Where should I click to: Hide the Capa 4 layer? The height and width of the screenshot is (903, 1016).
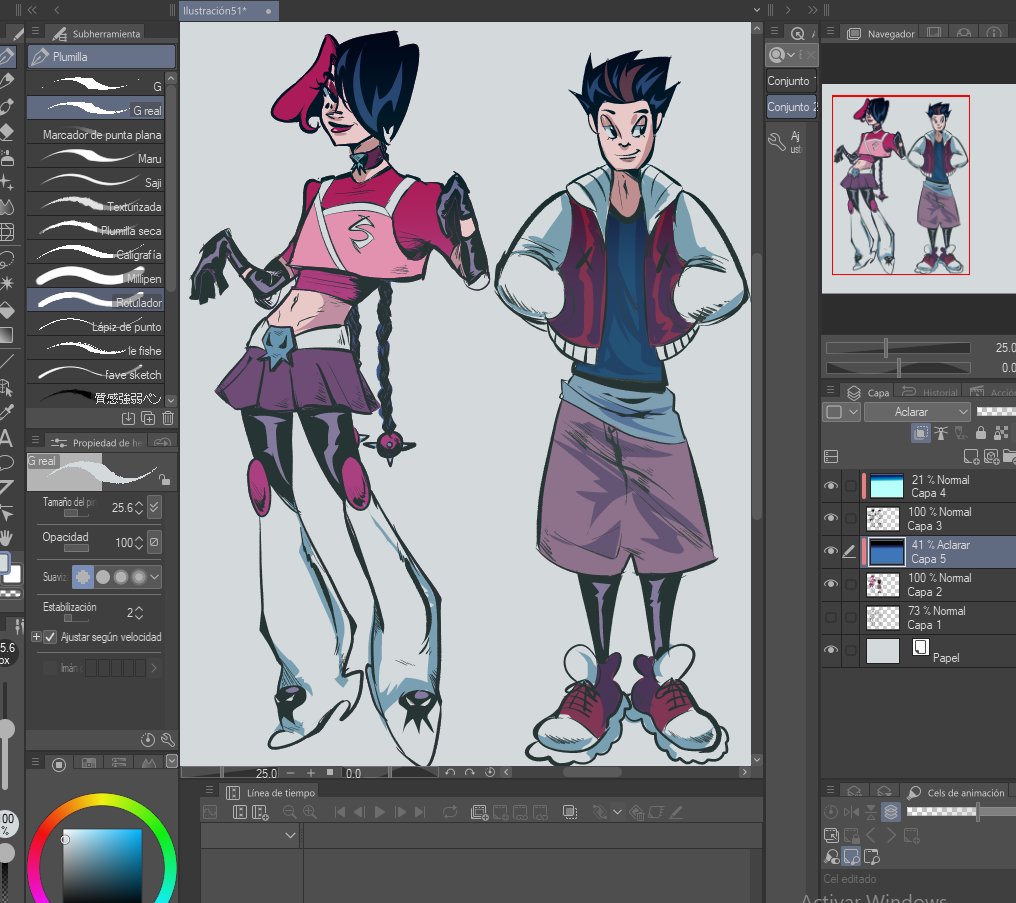831,486
